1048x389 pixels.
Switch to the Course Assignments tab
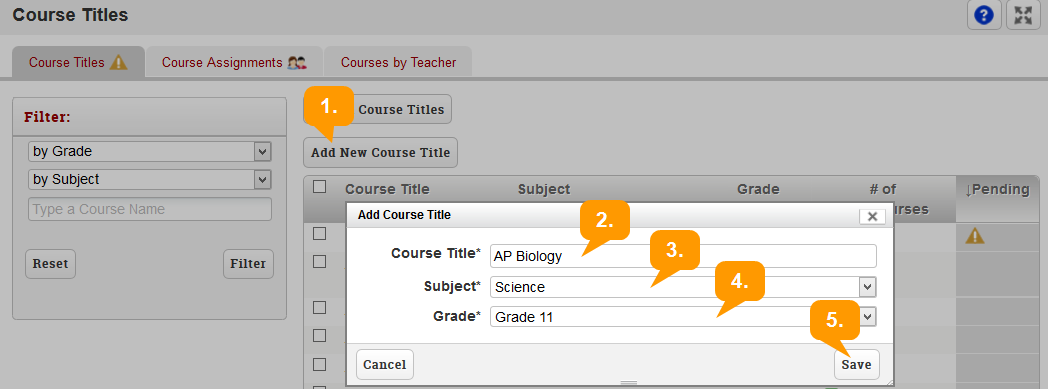pyautogui.click(x=235, y=62)
